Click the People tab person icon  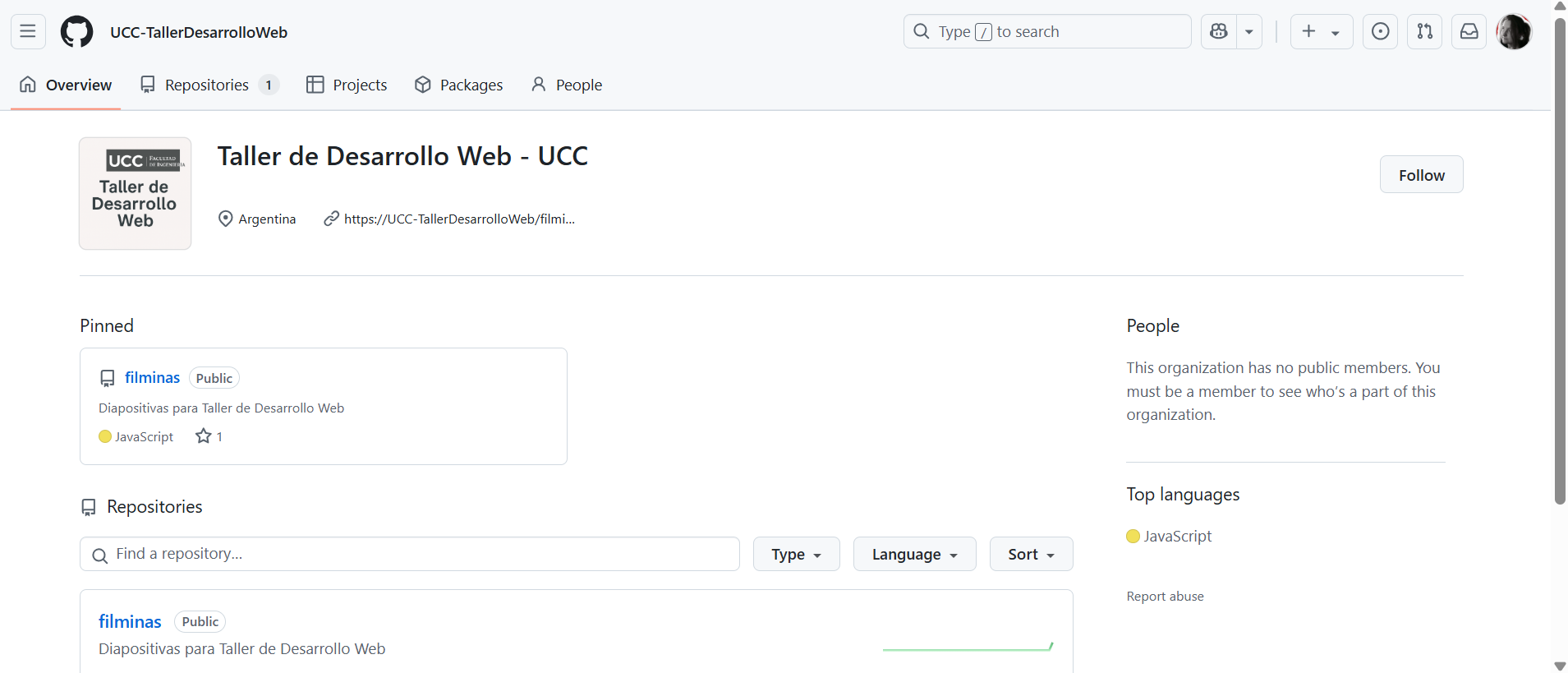[x=539, y=84]
